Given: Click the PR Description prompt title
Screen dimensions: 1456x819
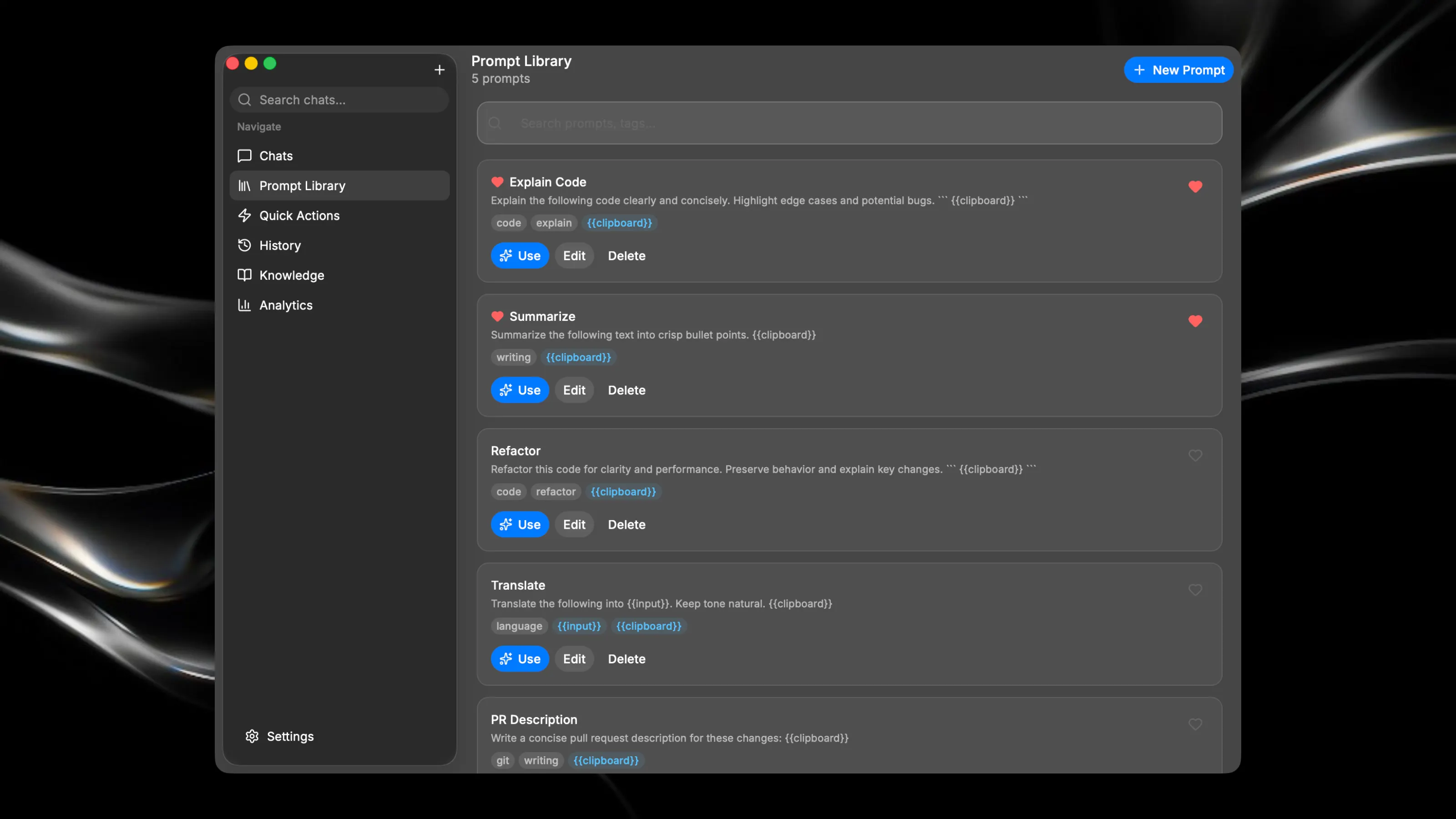Looking at the screenshot, I should (x=534, y=720).
